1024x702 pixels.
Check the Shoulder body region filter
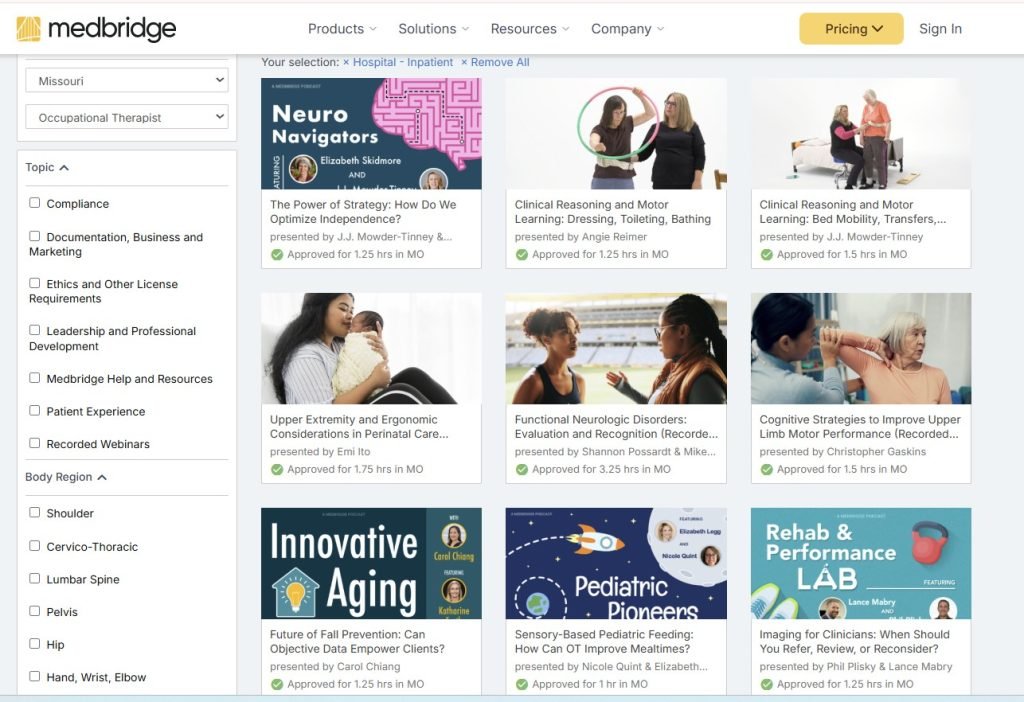pyautogui.click(x=35, y=513)
